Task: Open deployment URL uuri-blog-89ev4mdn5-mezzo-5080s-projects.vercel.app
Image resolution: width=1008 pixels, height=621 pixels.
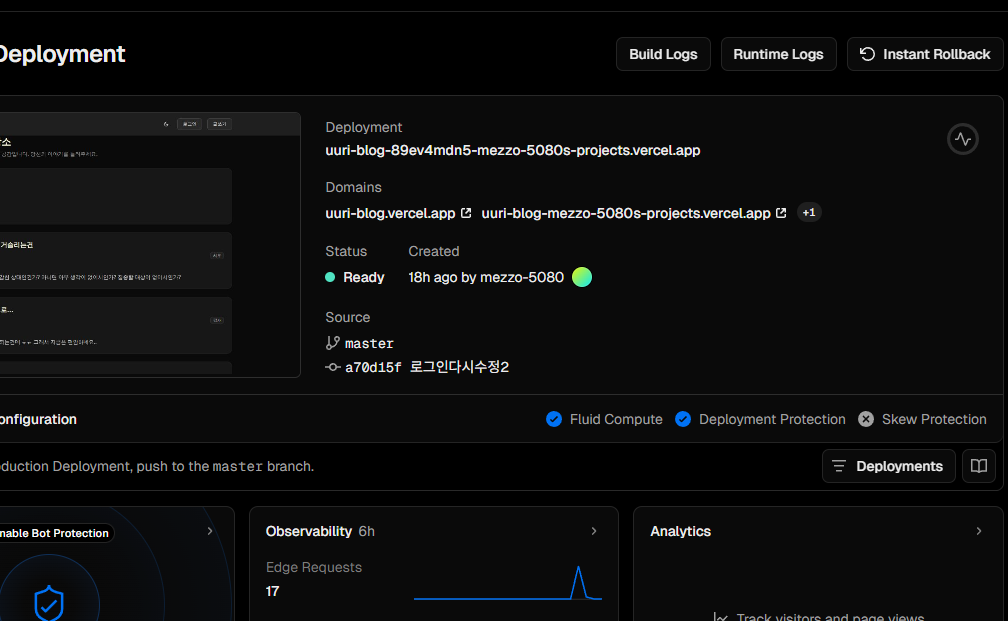Action: (512, 150)
